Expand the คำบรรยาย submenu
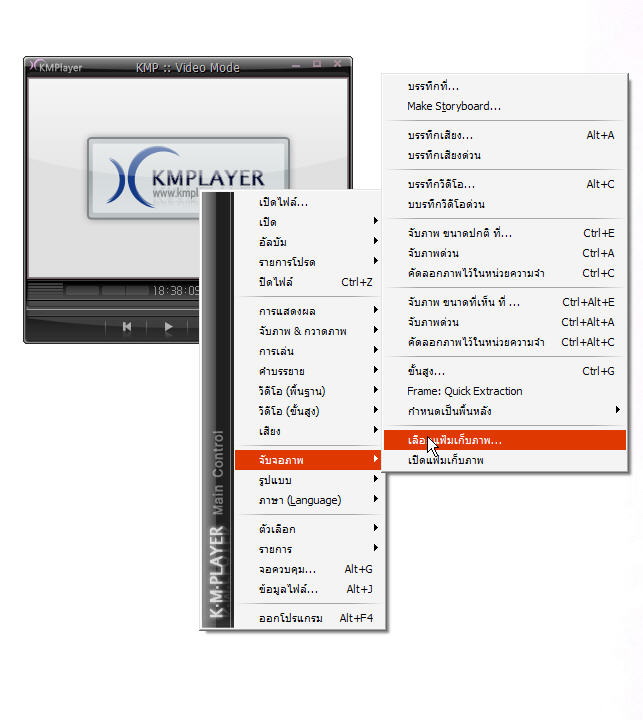Viewport: 643px width, 720px height. coord(308,371)
